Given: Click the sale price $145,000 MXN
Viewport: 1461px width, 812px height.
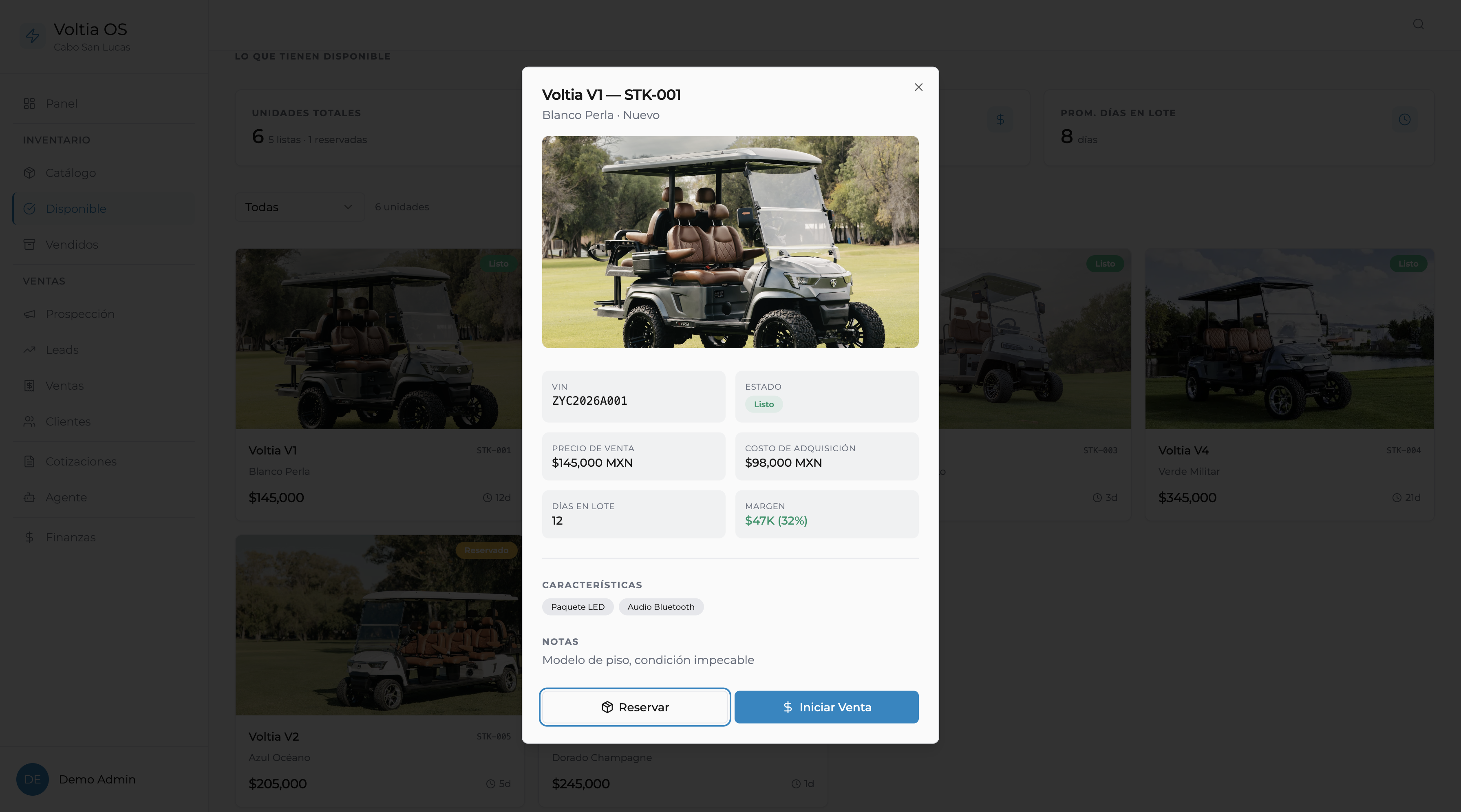Looking at the screenshot, I should point(592,463).
